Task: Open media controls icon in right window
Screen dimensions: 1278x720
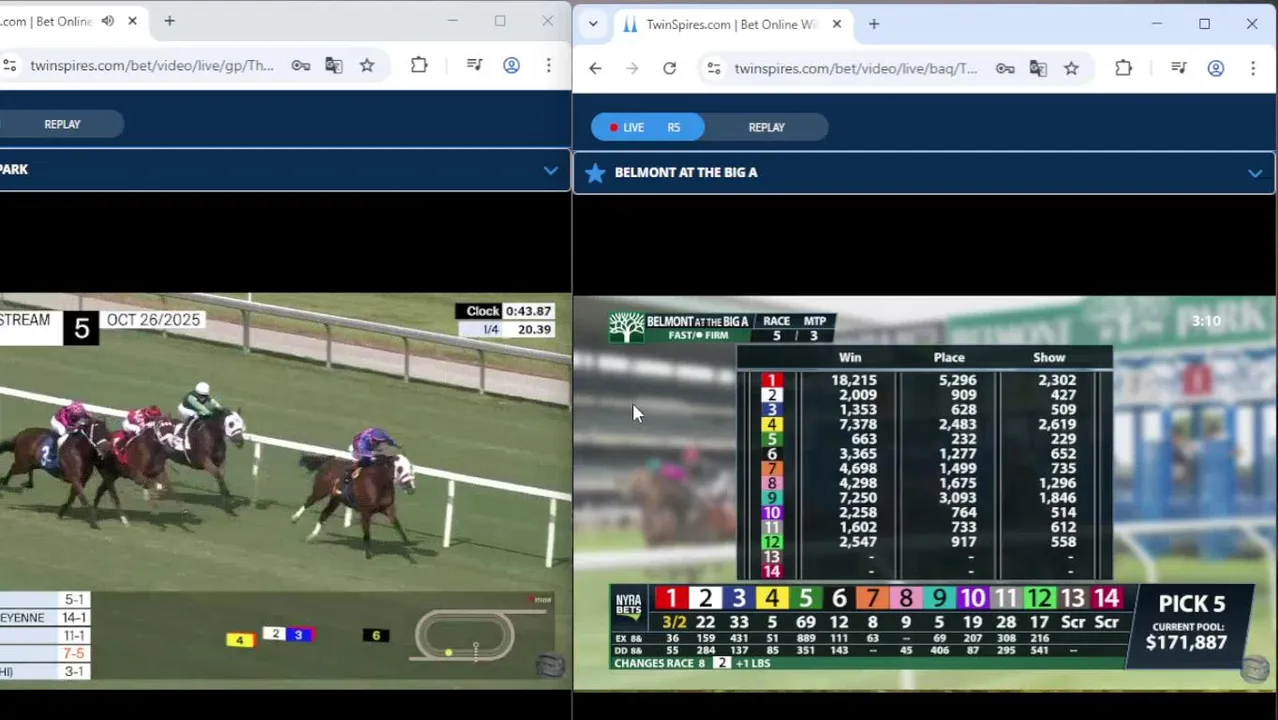Action: (1179, 68)
